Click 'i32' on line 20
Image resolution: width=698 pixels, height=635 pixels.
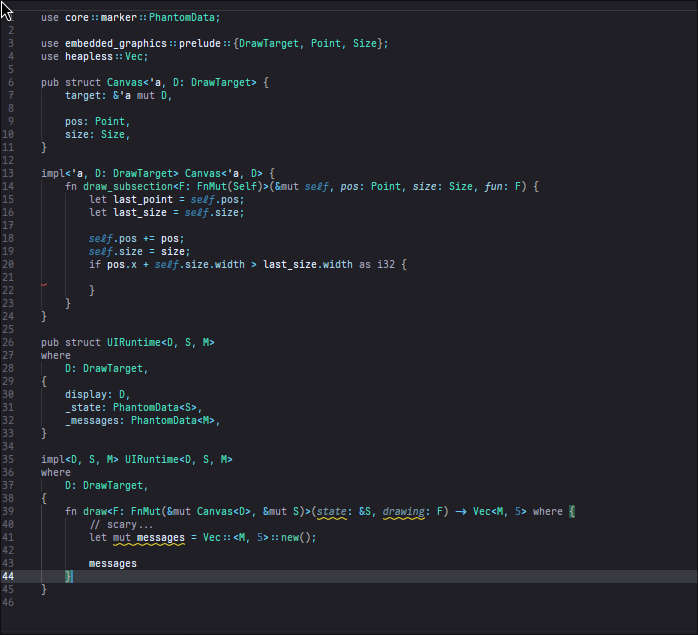point(386,265)
